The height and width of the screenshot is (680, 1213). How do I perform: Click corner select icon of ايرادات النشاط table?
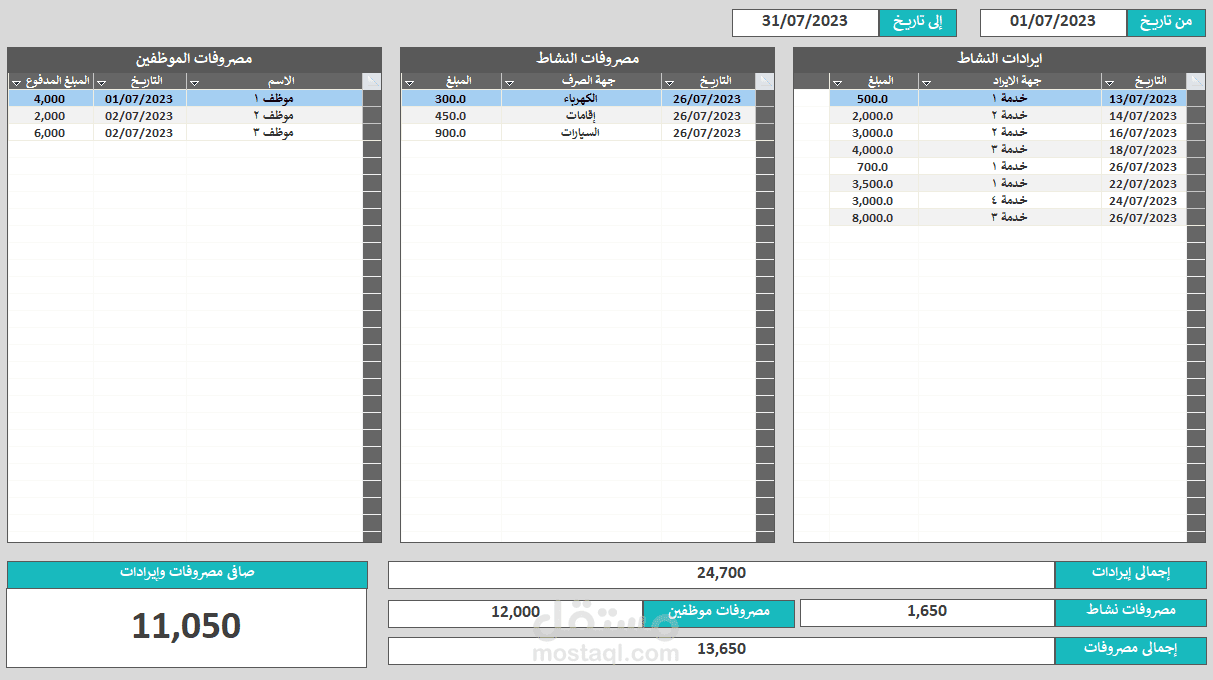tap(1196, 81)
